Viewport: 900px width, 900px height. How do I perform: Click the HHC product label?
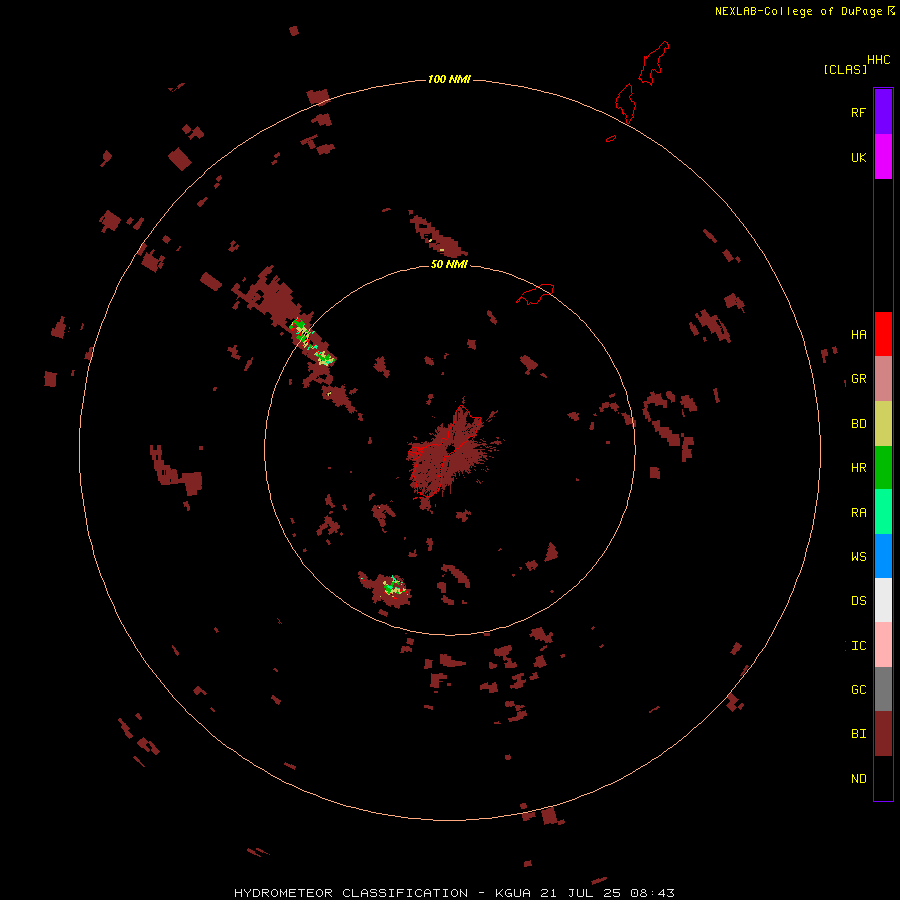(878, 60)
